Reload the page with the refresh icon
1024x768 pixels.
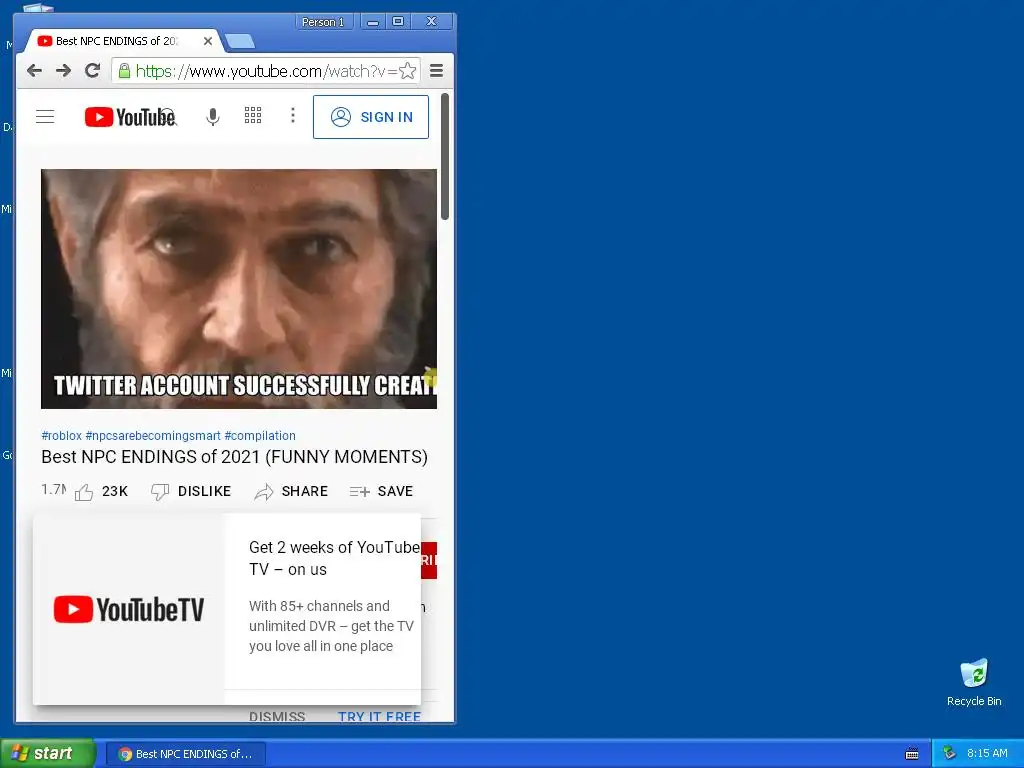93,71
